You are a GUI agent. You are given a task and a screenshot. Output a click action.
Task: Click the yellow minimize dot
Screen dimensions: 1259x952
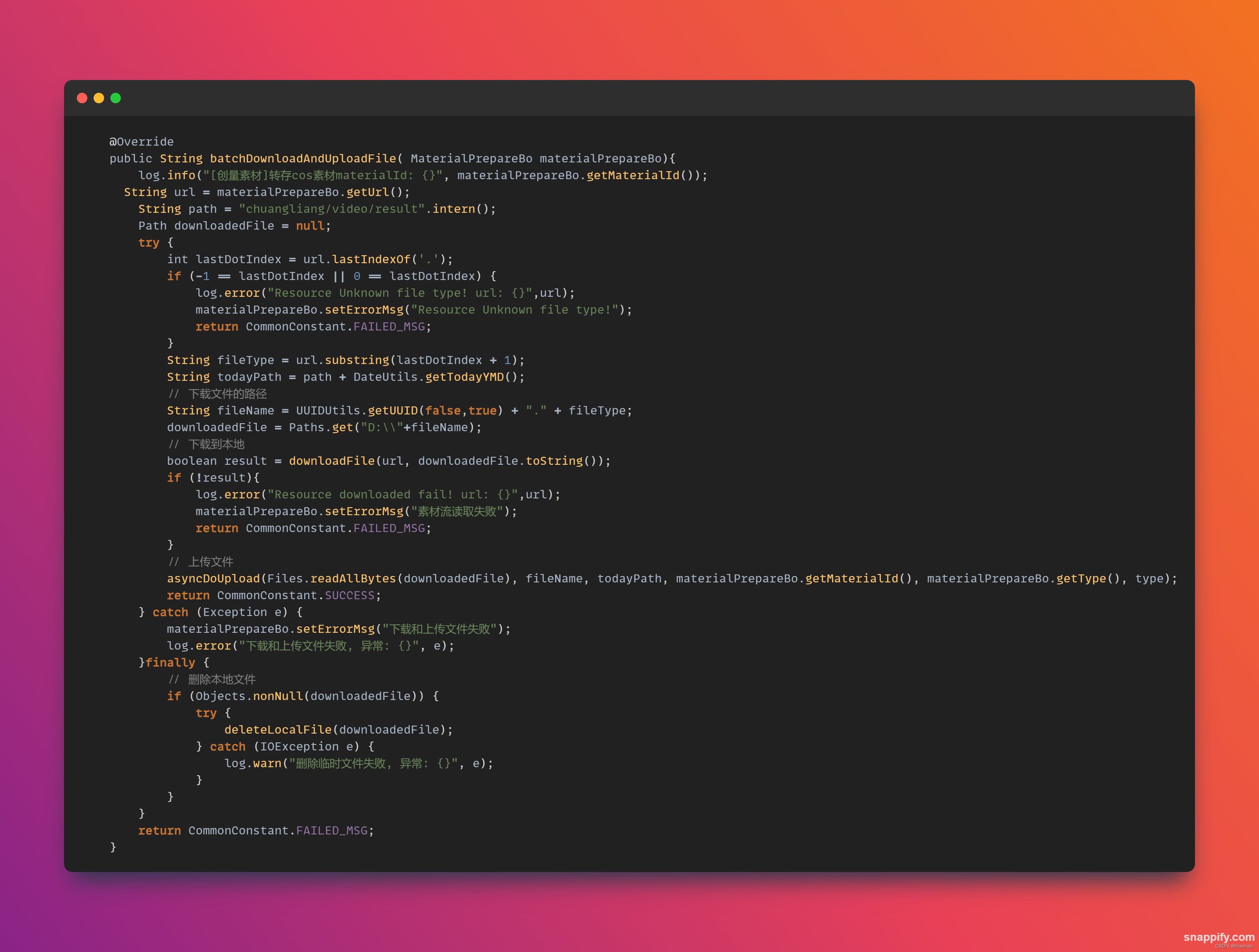98,98
